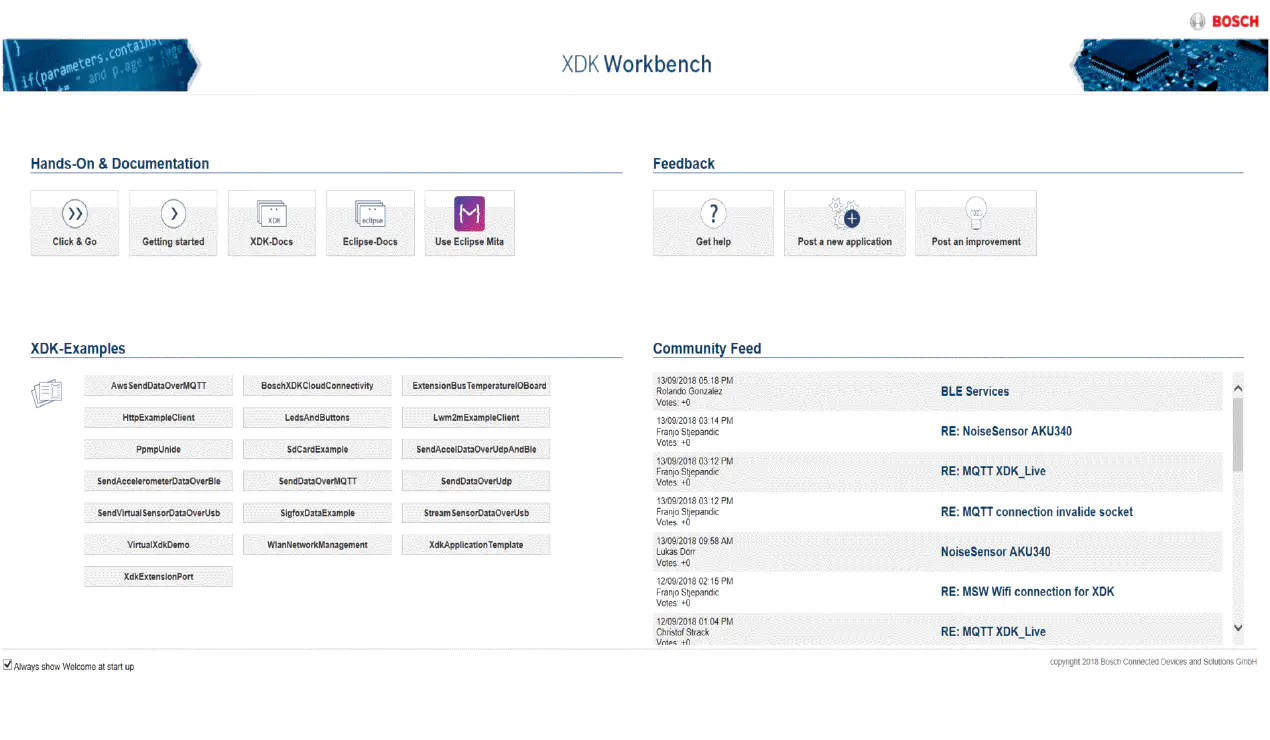This screenshot has height=740, width=1270.
Task: Click the Hands-On & Documentation heading
Action: pyautogui.click(x=120, y=164)
